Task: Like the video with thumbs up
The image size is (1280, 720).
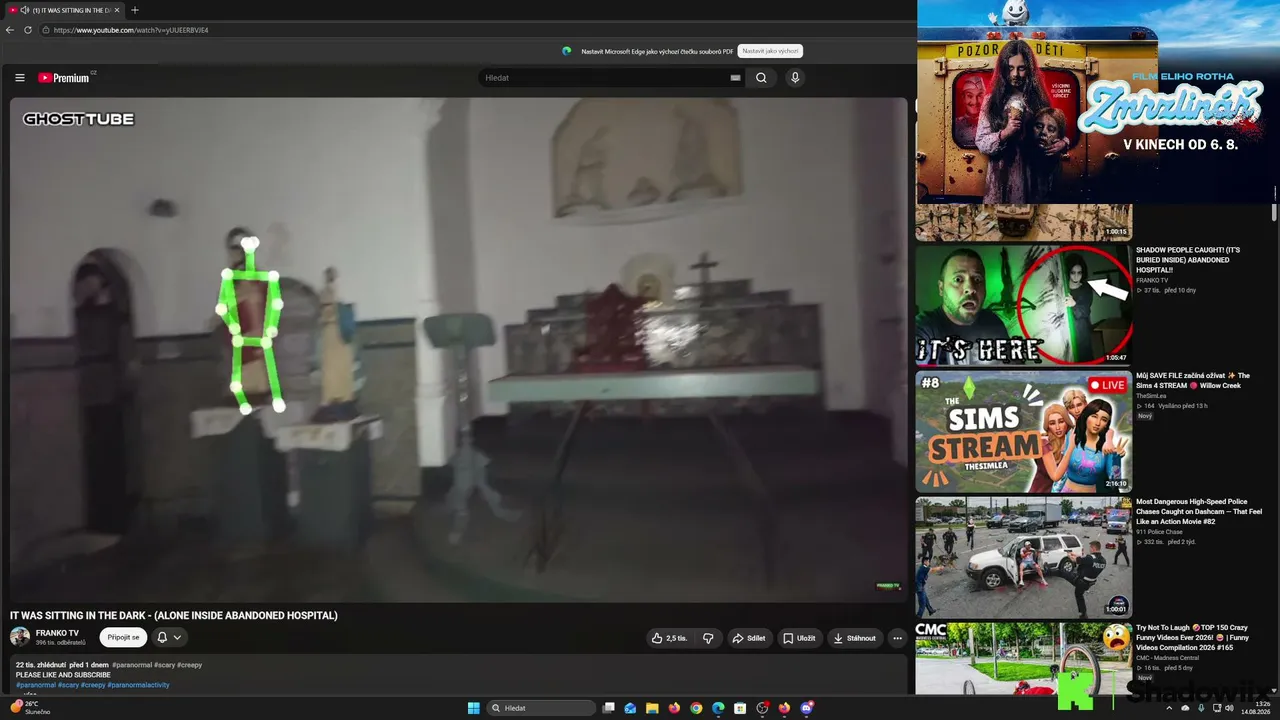Action: [670, 638]
